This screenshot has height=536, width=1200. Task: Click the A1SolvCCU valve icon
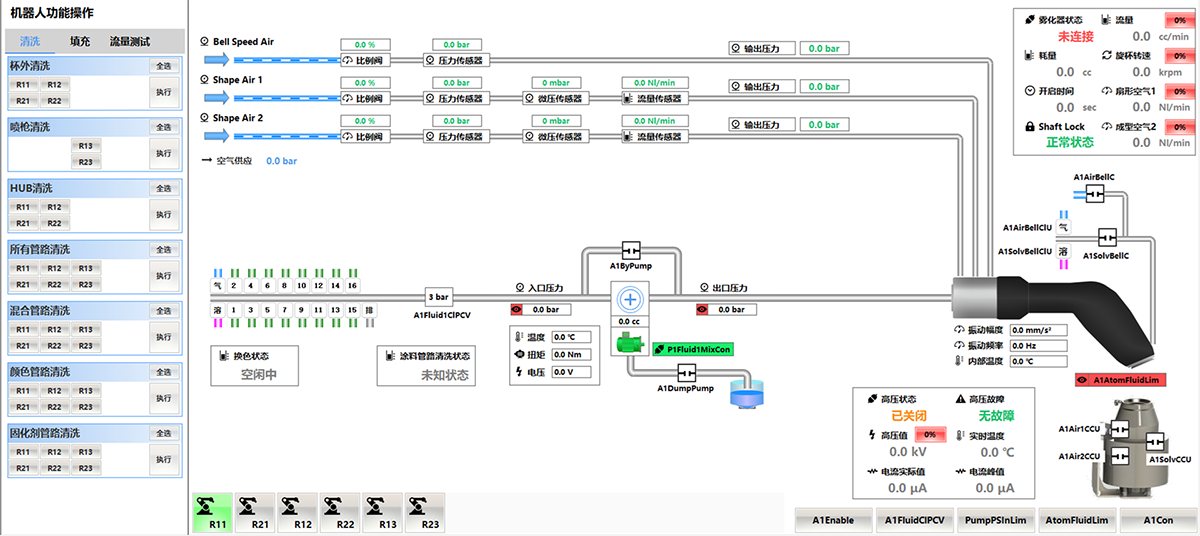pyautogui.click(x=1154, y=441)
